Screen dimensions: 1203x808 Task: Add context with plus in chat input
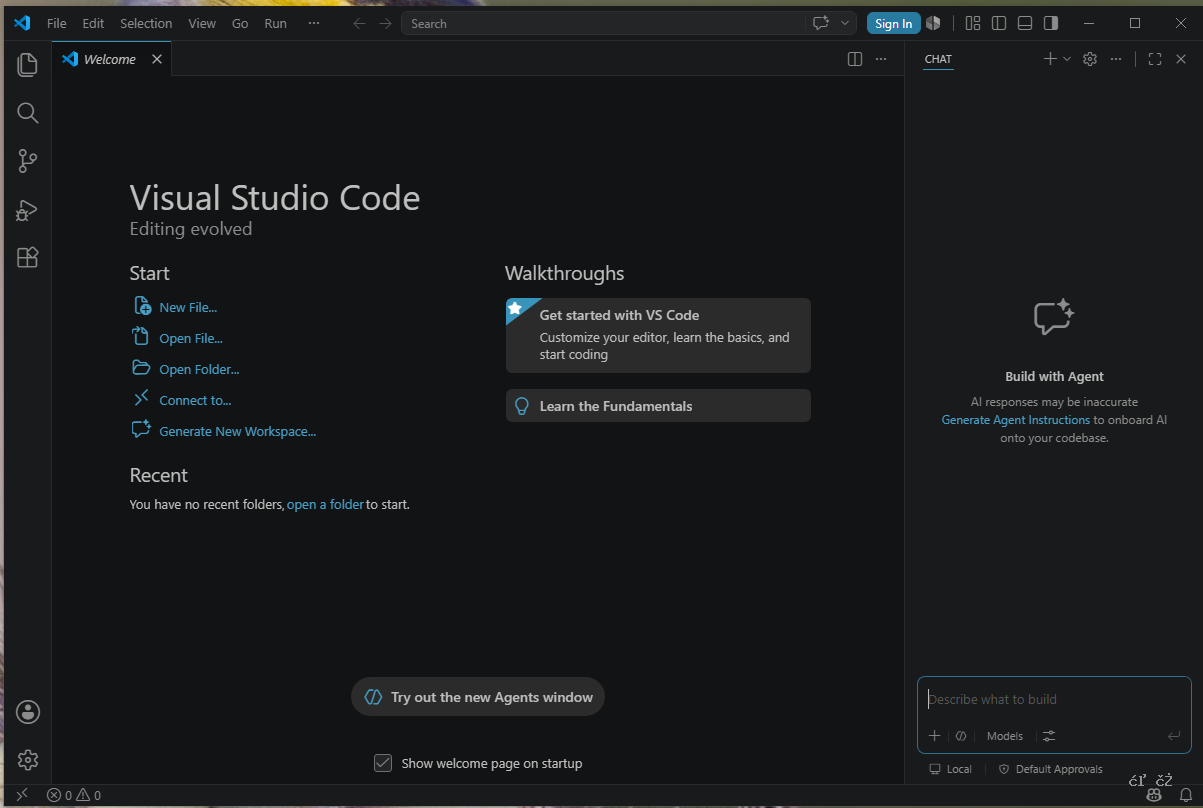click(934, 736)
